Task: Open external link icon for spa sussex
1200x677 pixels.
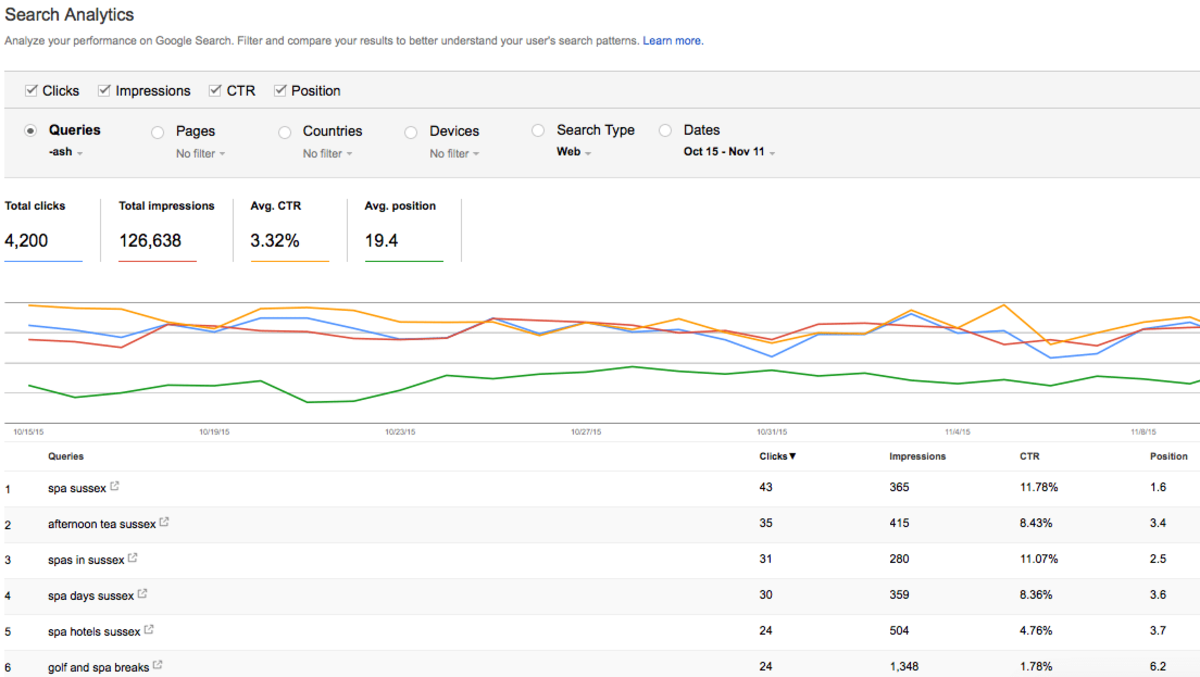Action: (x=115, y=487)
